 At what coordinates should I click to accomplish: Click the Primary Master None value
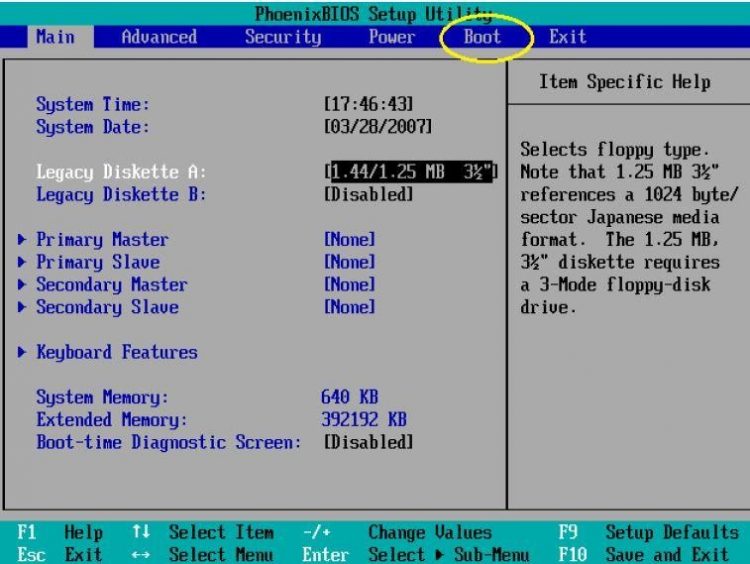click(x=350, y=239)
